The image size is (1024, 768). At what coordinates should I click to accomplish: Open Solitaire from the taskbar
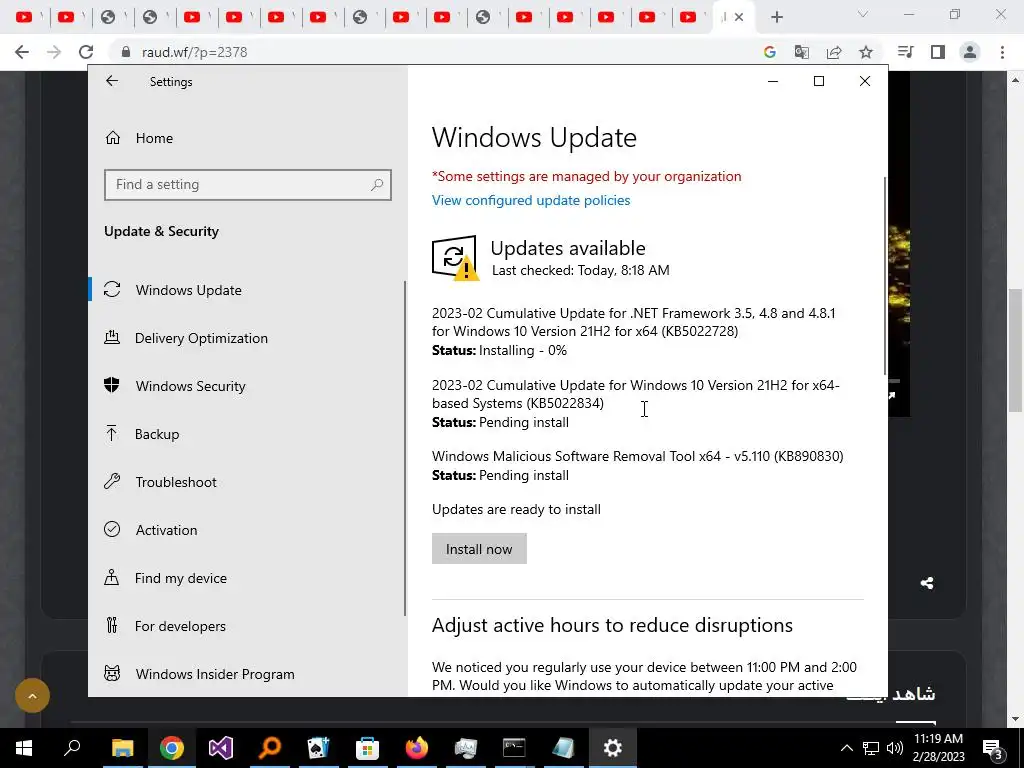click(318, 748)
